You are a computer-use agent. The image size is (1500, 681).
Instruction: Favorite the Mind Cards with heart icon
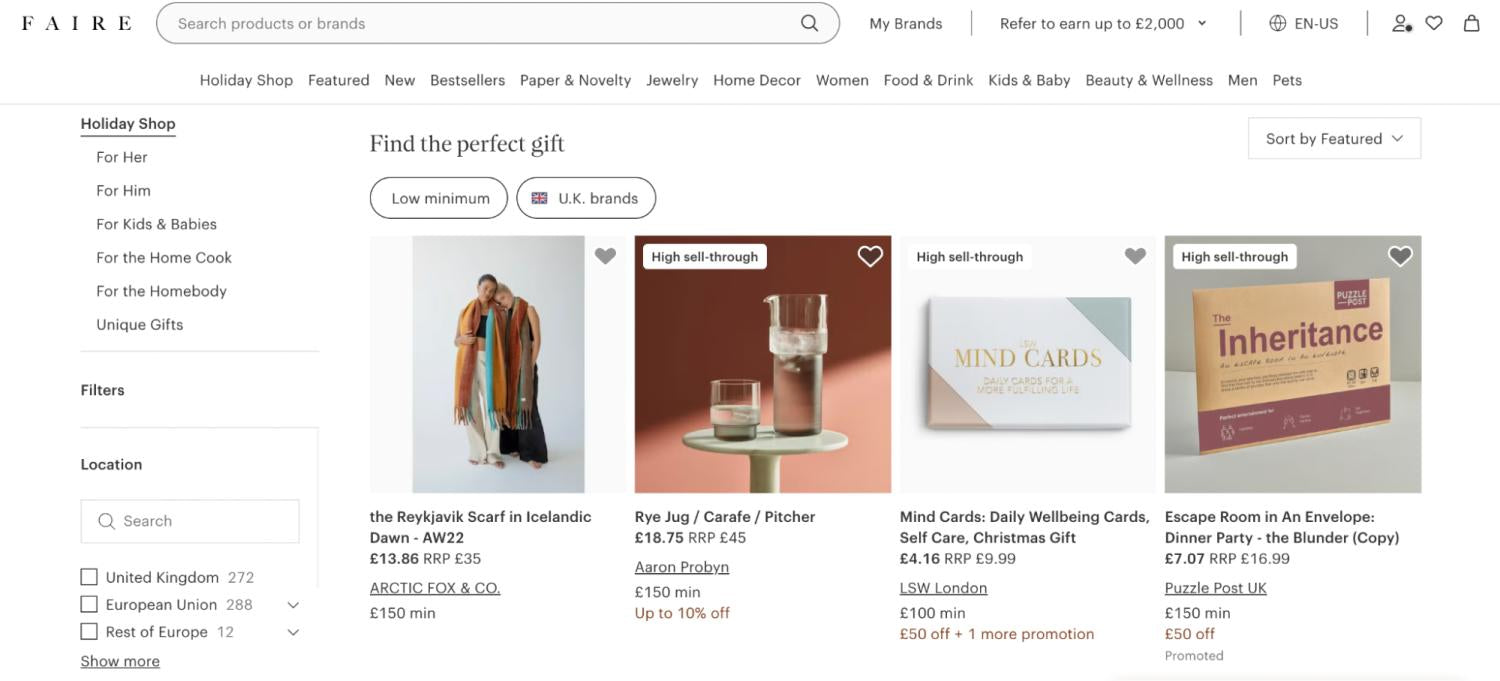(1135, 256)
